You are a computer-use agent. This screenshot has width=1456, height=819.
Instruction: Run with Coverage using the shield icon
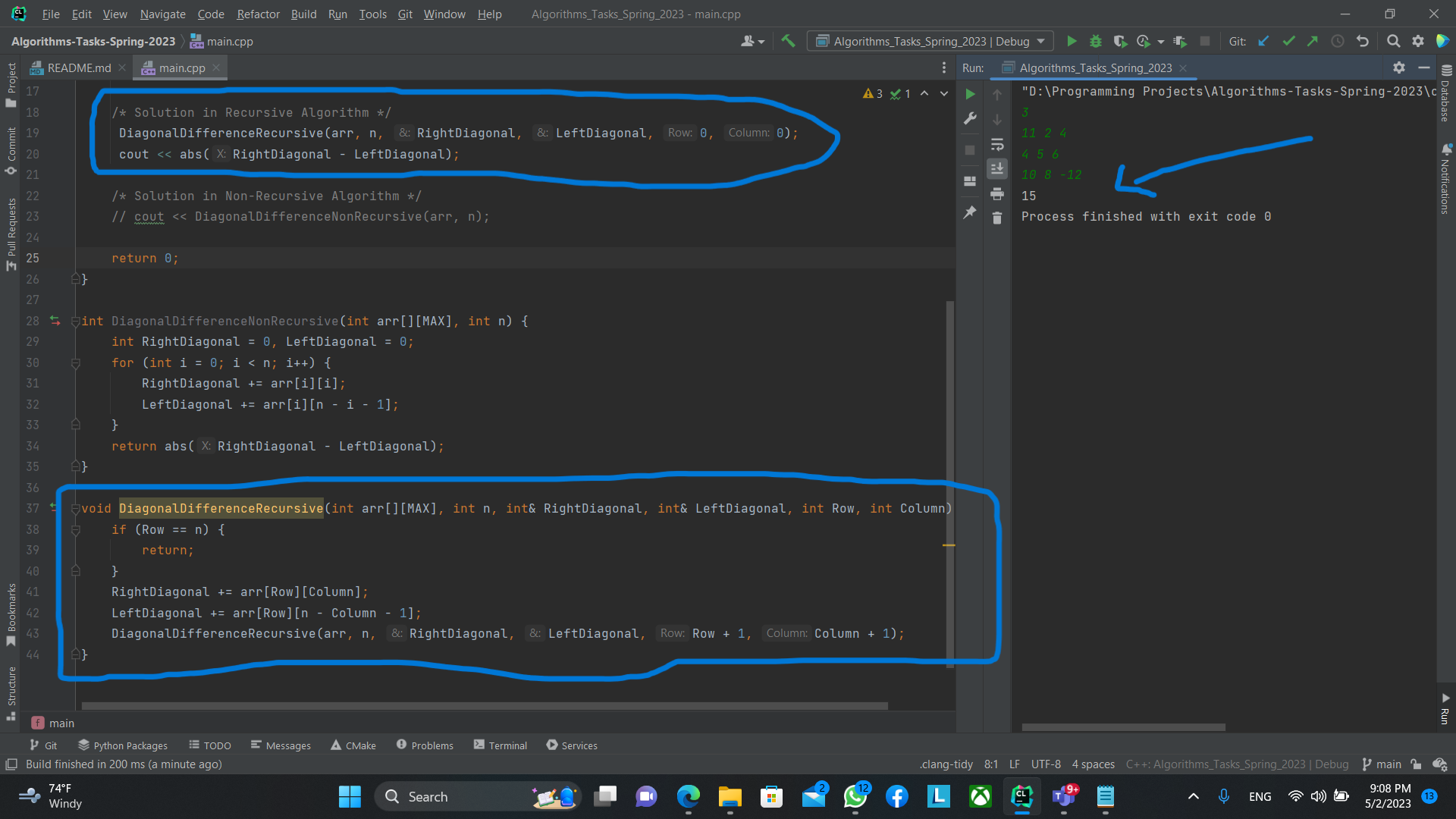click(1120, 41)
